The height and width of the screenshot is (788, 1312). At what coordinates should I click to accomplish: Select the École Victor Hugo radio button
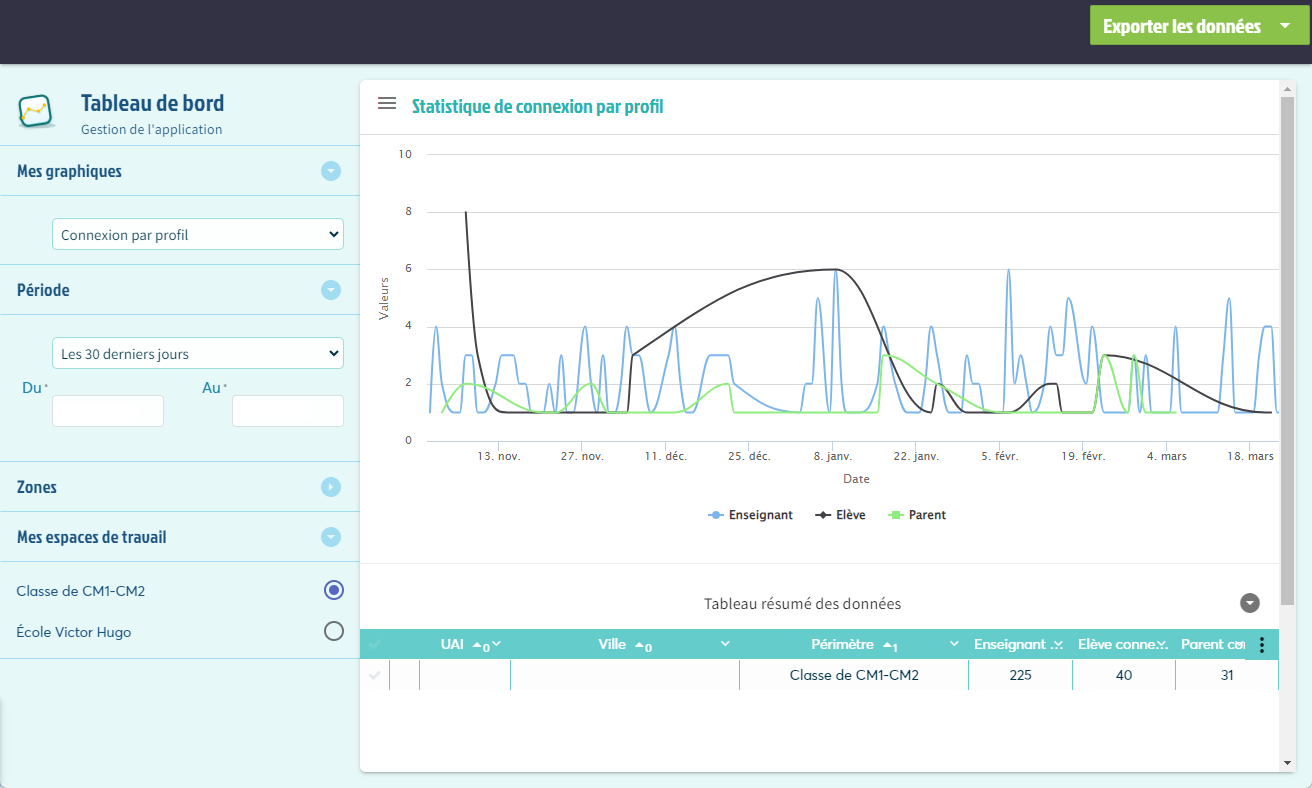point(334,631)
